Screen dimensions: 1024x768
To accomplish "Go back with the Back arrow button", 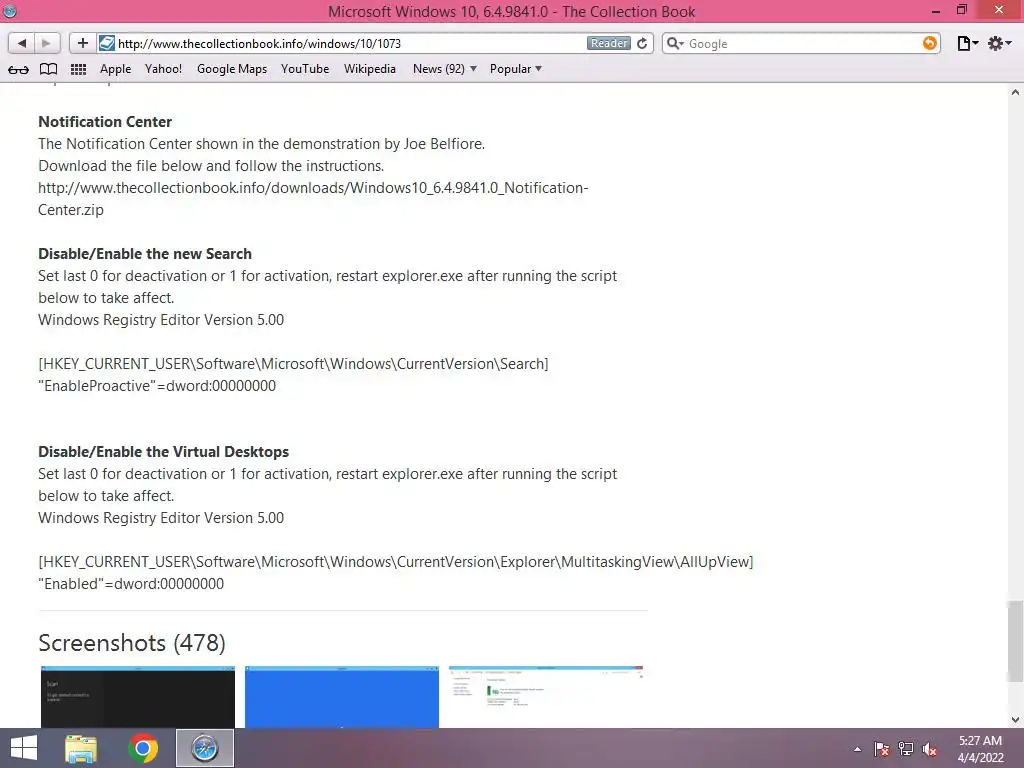I will (x=22, y=43).
